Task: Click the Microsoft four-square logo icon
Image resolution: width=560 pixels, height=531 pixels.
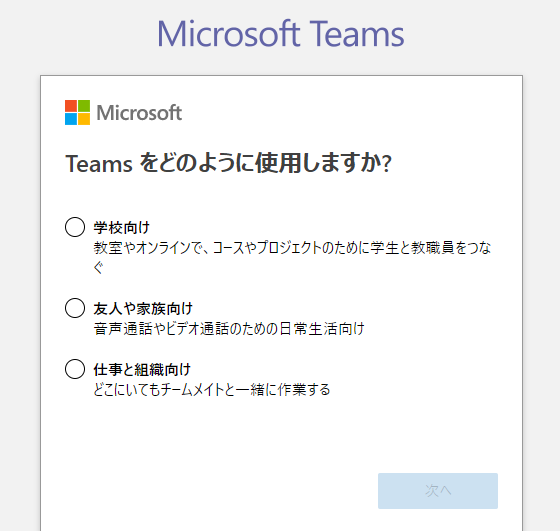Action: (78, 112)
